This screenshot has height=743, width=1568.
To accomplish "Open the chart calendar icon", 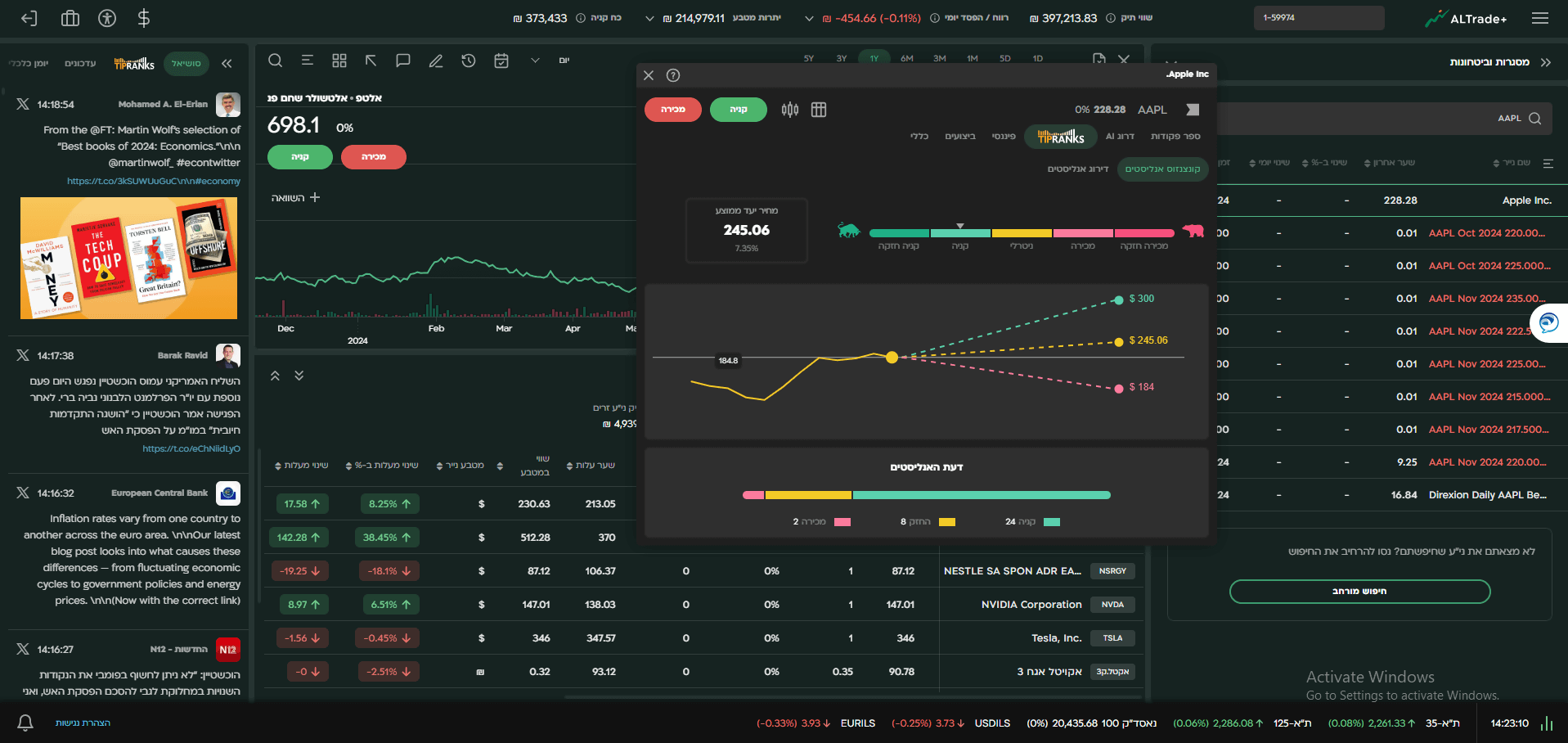I will (501, 61).
